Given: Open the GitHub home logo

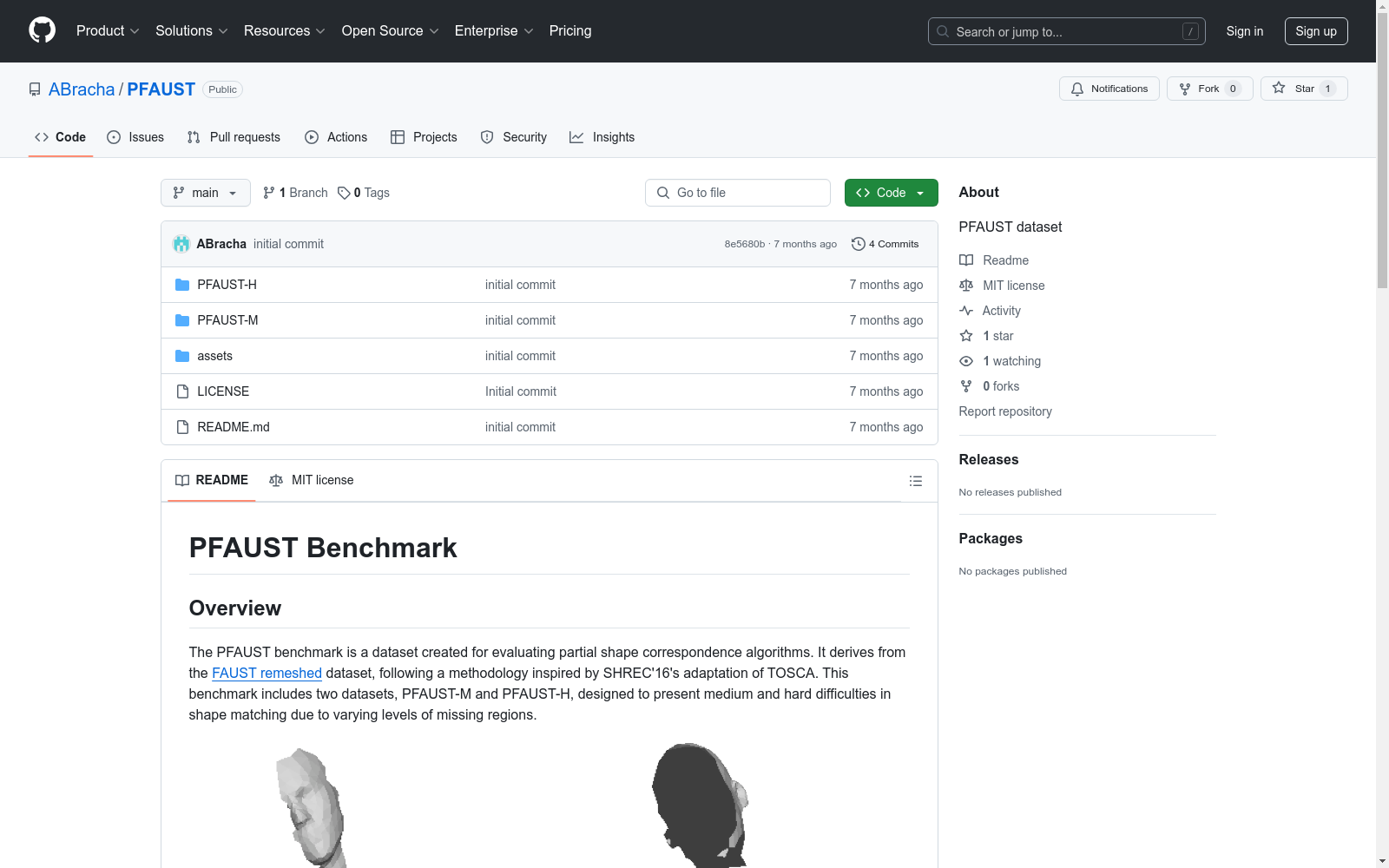Looking at the screenshot, I should (x=42, y=30).
